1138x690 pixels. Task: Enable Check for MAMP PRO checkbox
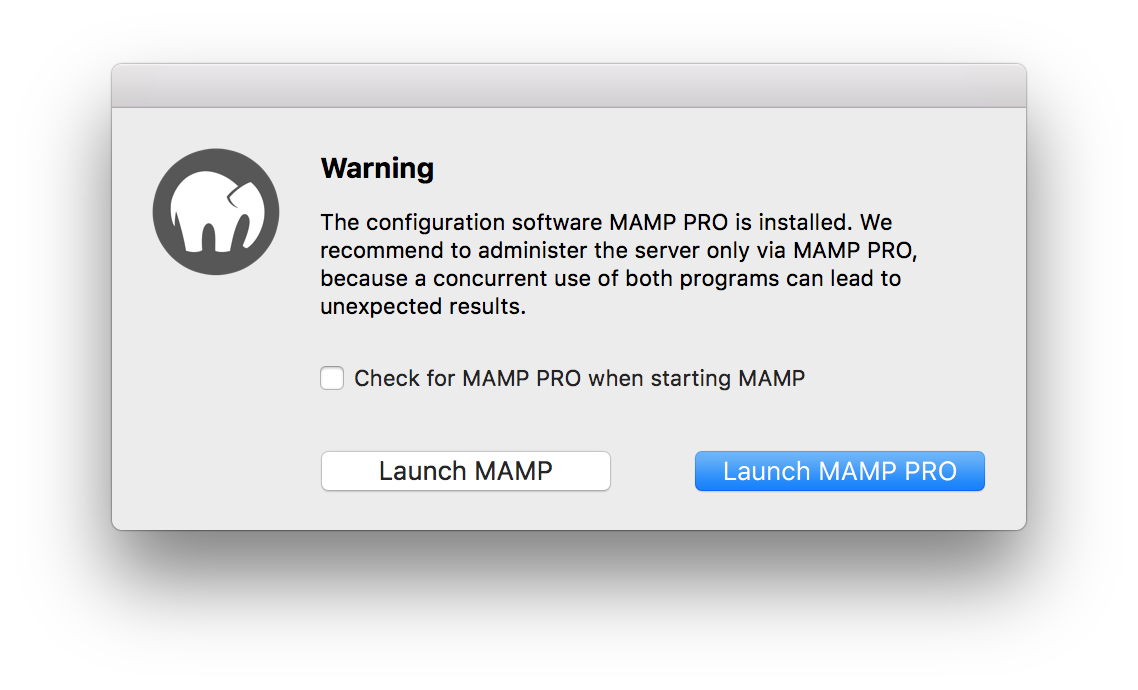coord(332,378)
